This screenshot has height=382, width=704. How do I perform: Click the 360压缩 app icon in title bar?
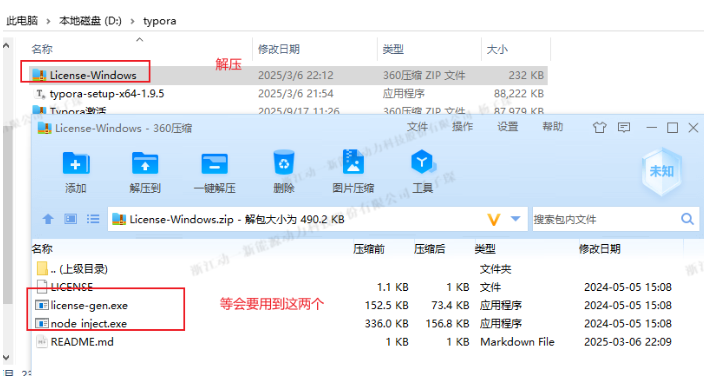(x=44, y=128)
